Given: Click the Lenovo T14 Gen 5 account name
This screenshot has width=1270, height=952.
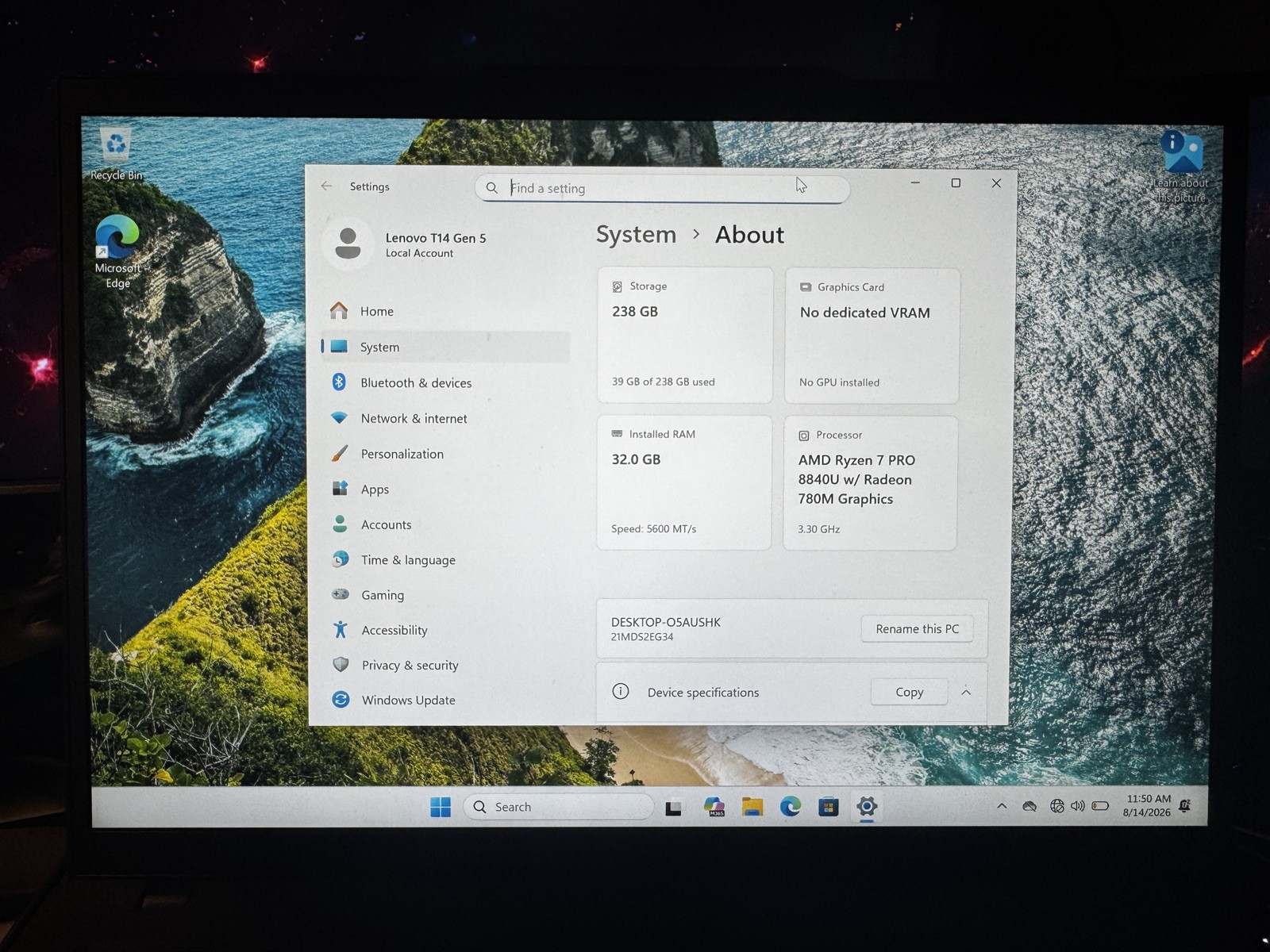Looking at the screenshot, I should [436, 237].
